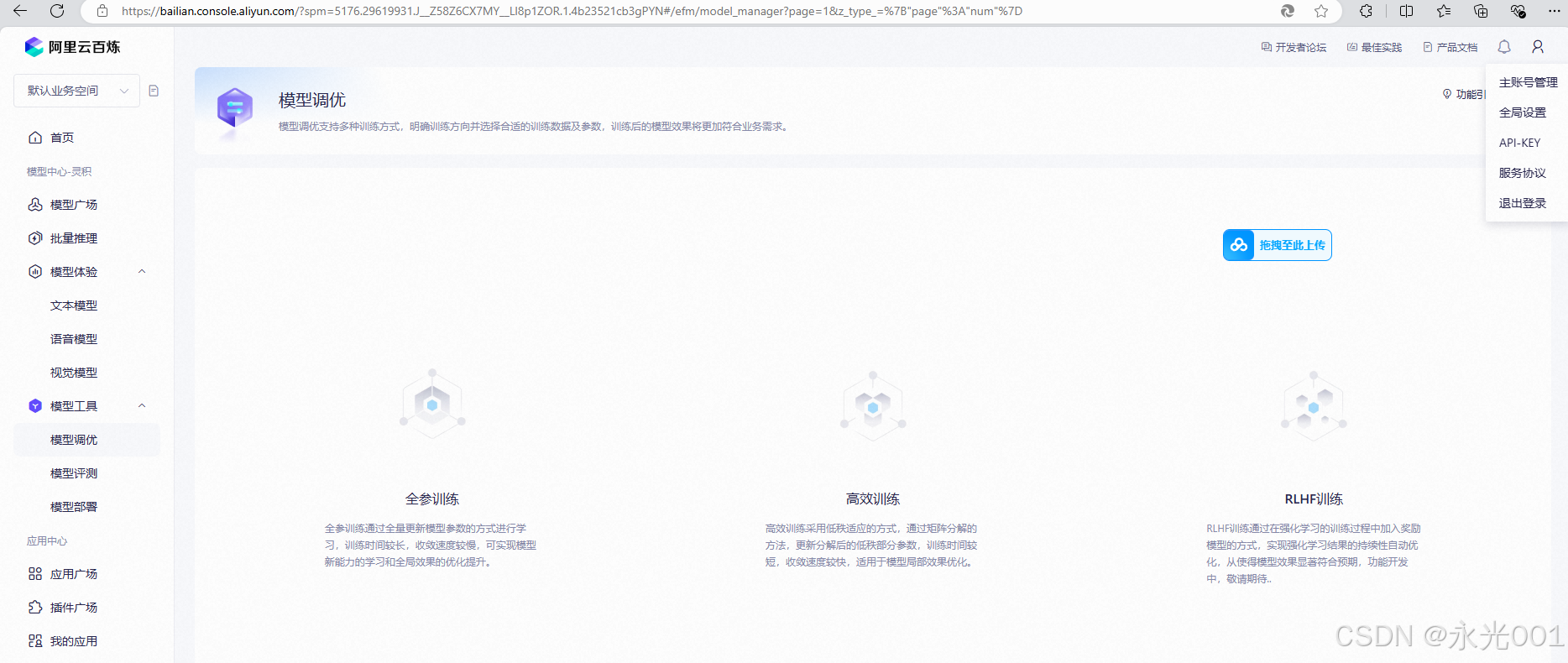Open the 开发者论坛 link
The image size is (1568, 663).
pos(1294,47)
